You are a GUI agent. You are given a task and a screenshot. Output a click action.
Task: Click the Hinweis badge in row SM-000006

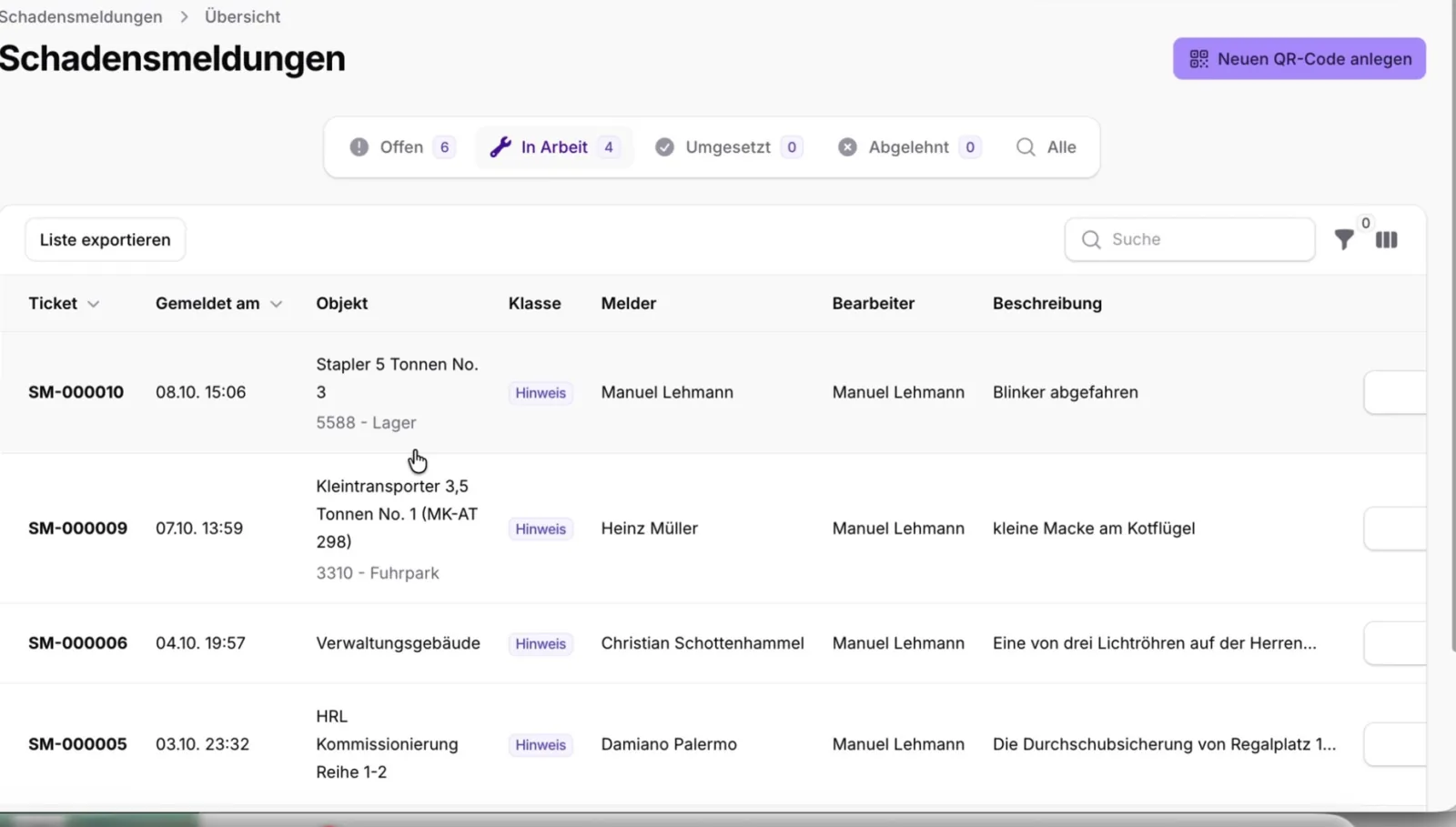point(541,644)
